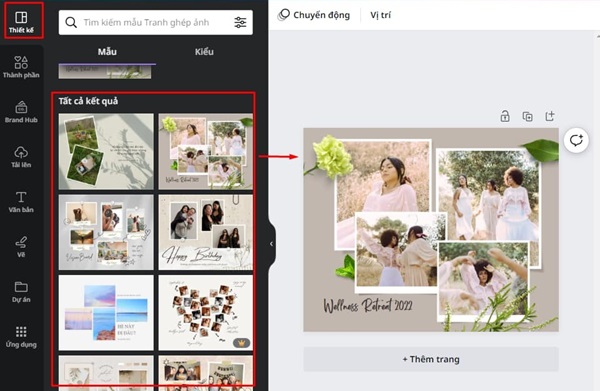Collapse the side panel with arrow handle
The width and height of the screenshot is (600, 391).
271,244
